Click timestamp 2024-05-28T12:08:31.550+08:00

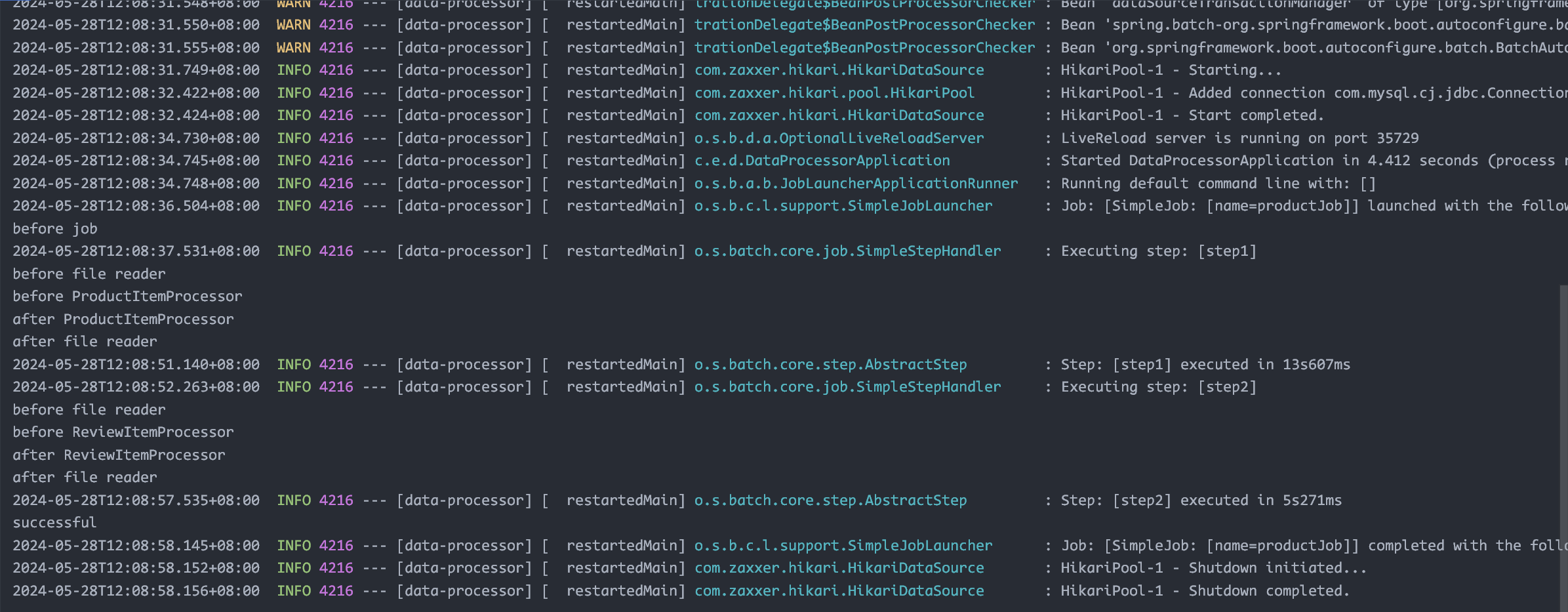(x=136, y=25)
